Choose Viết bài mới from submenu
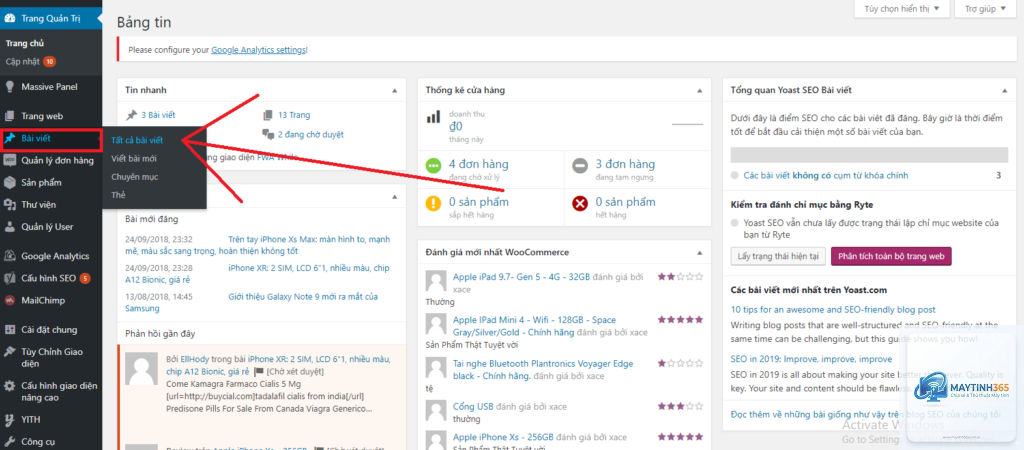 pos(134,159)
